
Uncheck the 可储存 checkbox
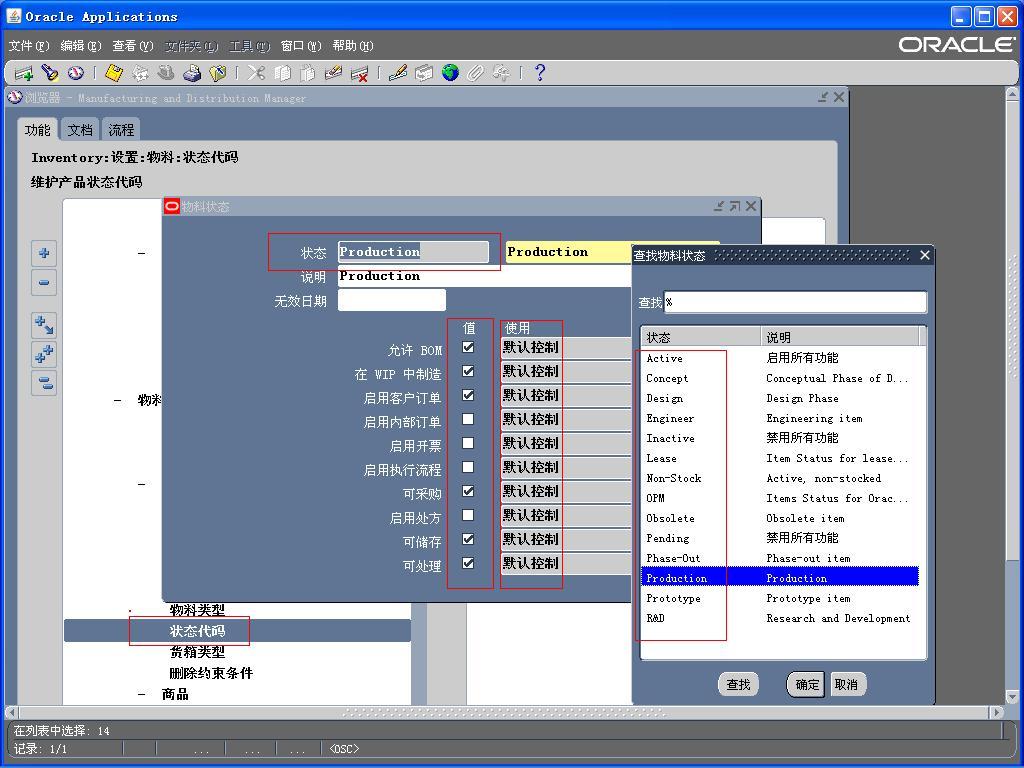tap(468, 539)
